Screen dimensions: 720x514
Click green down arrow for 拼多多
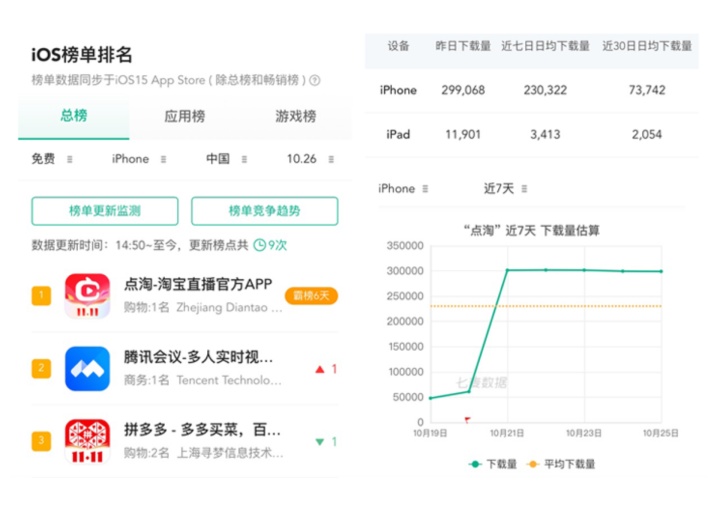320,442
